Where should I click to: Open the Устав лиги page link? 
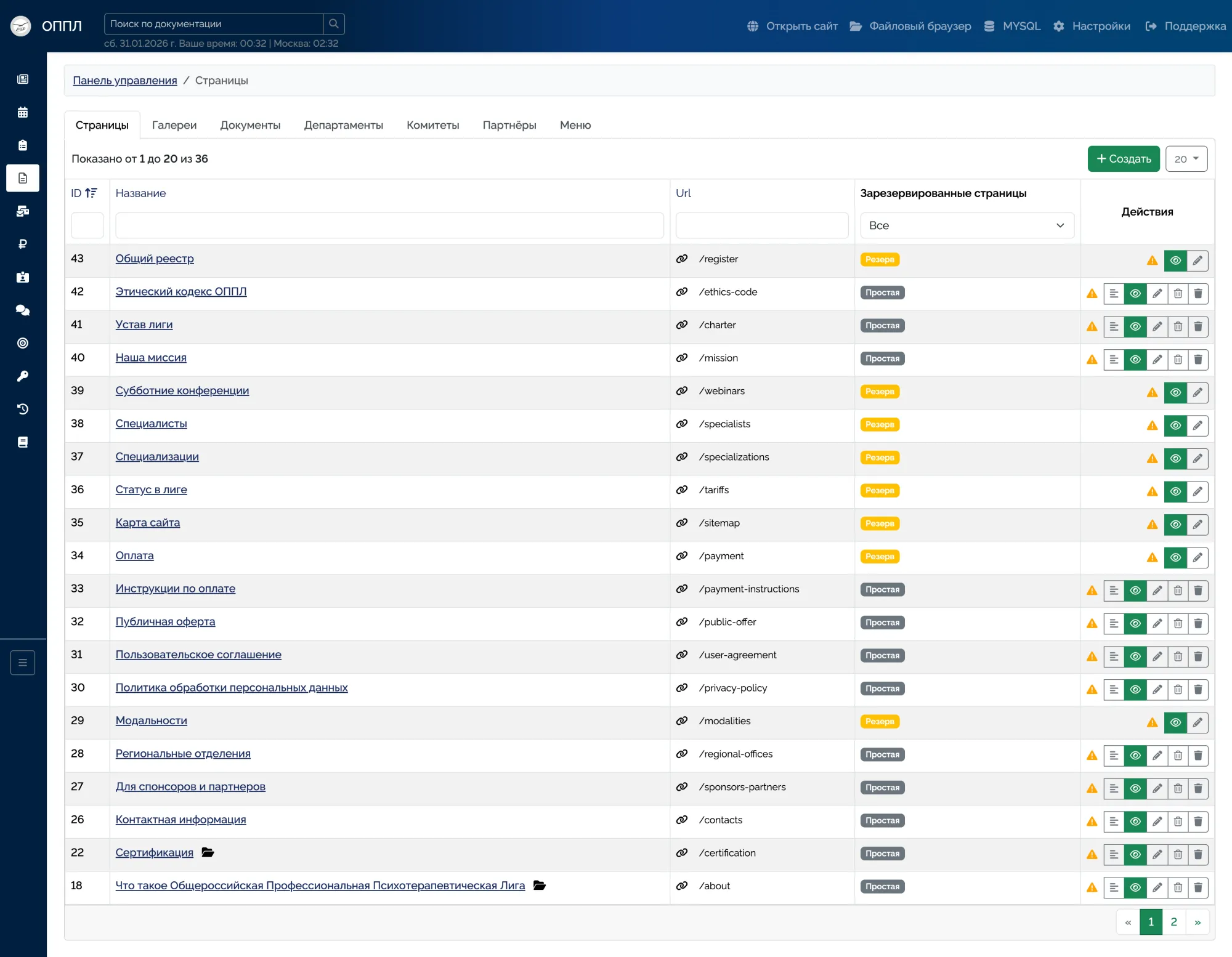coord(144,325)
